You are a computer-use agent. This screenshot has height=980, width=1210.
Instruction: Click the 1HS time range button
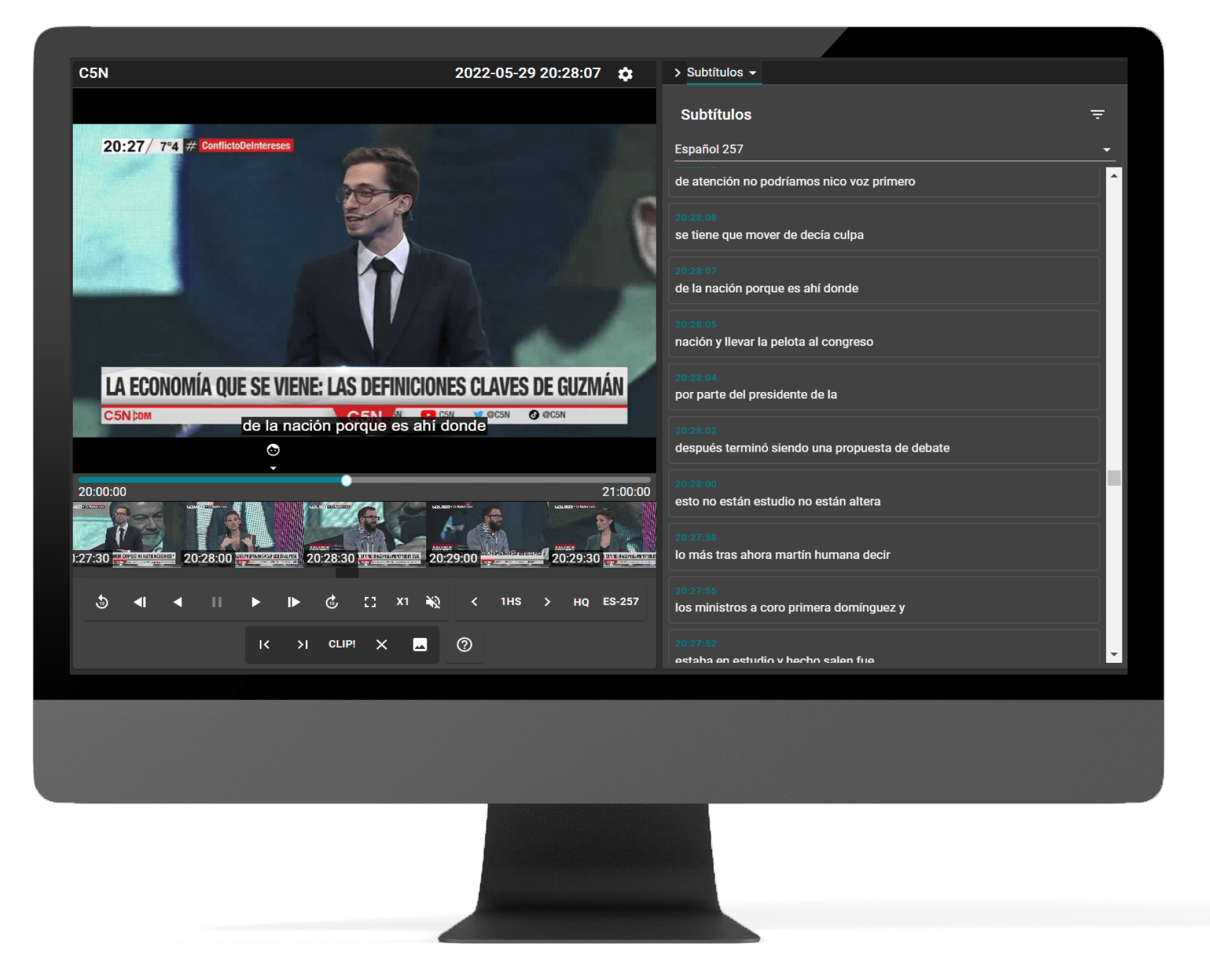tap(511, 601)
